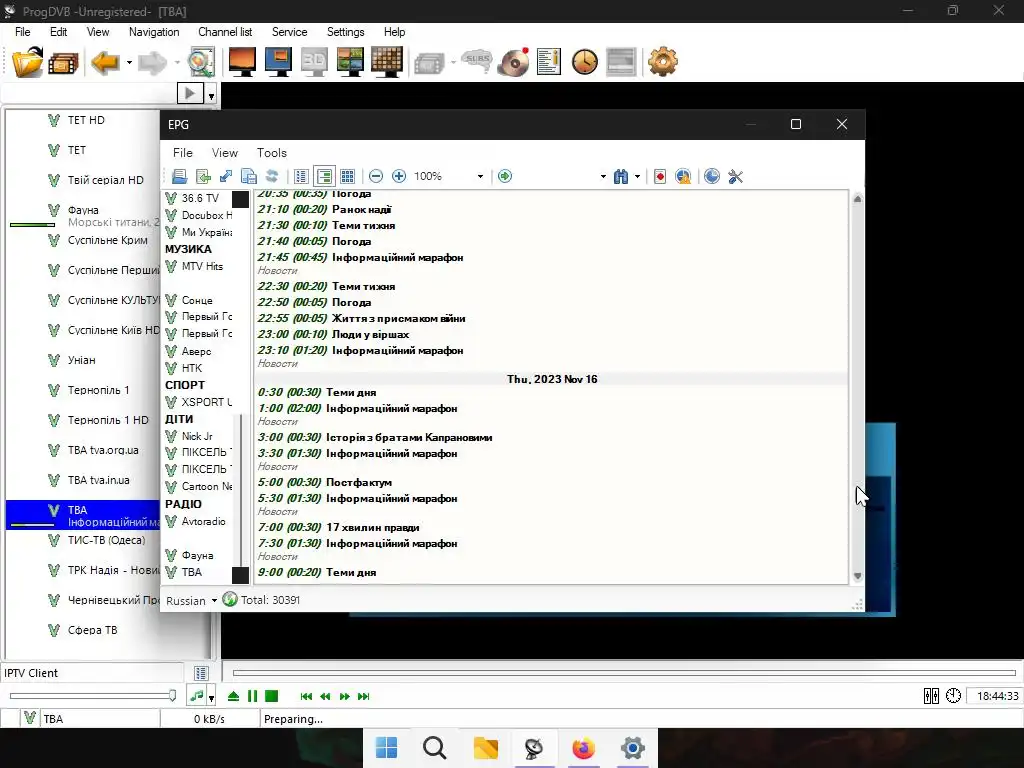
Task: Open EPG zoom 100% dropdown
Action: [480, 176]
